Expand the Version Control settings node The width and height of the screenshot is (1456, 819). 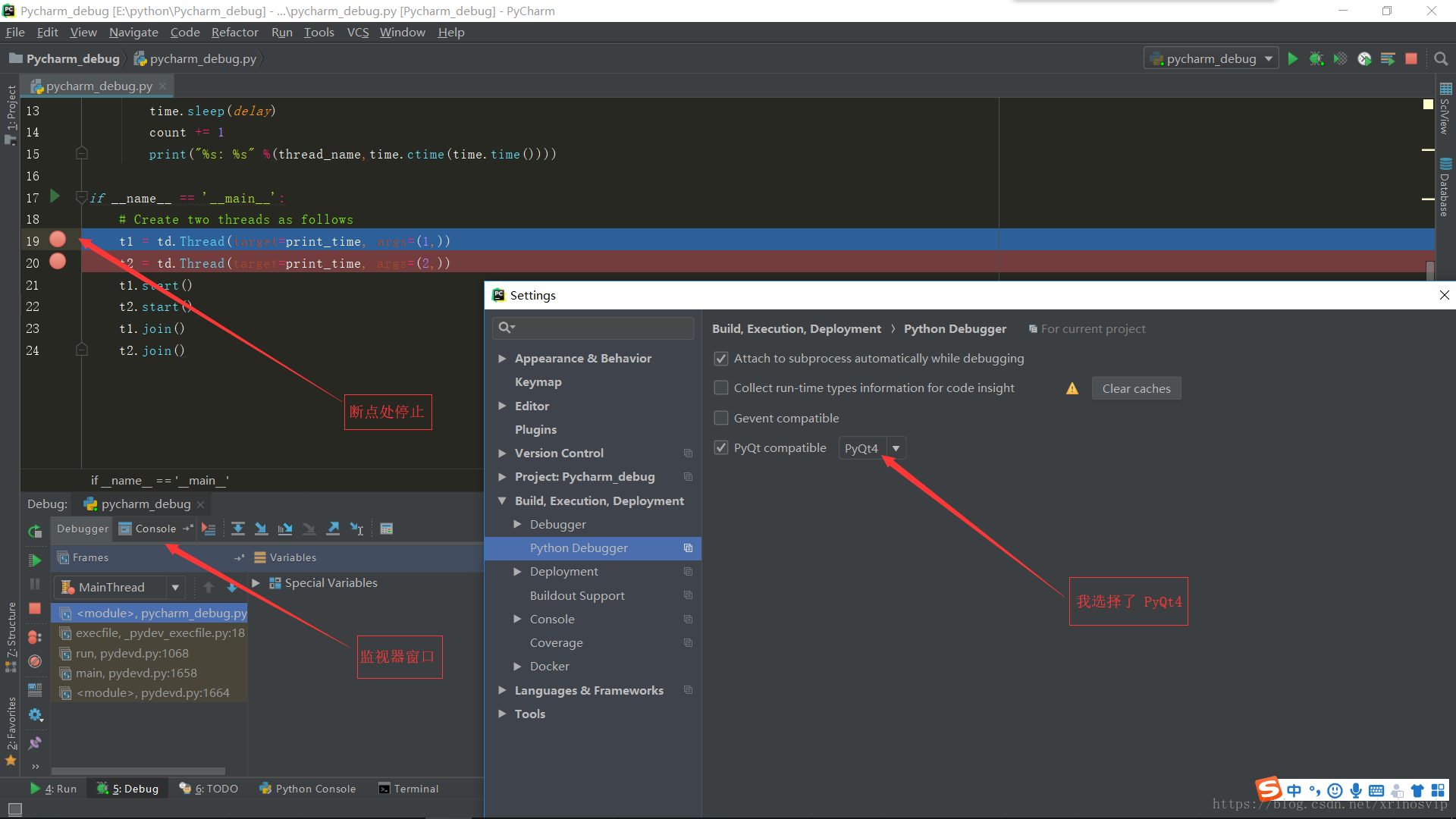[502, 453]
